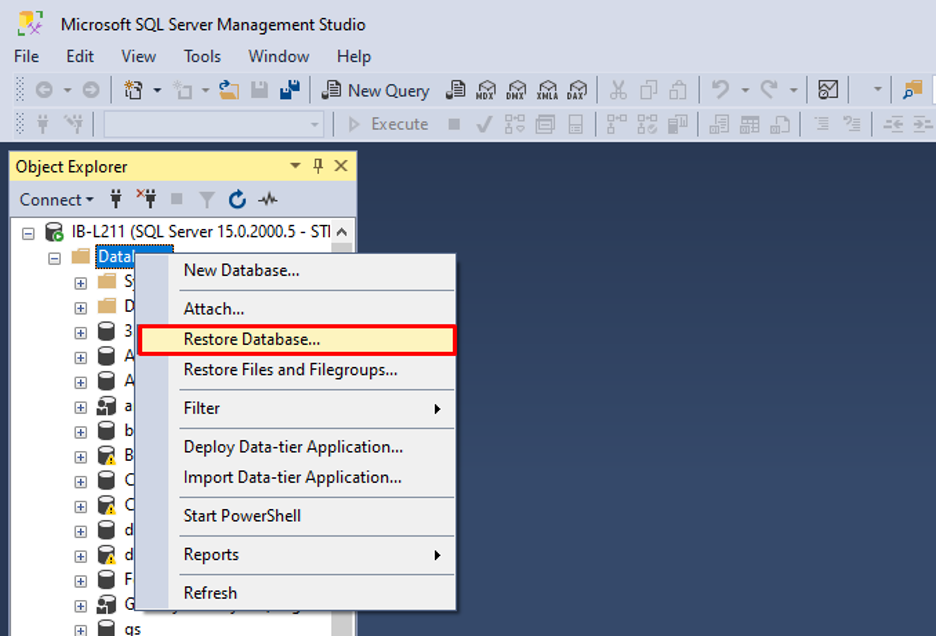Click the MDX query icon
Screen dimensions: 936x636
pyautogui.click(x=486, y=90)
